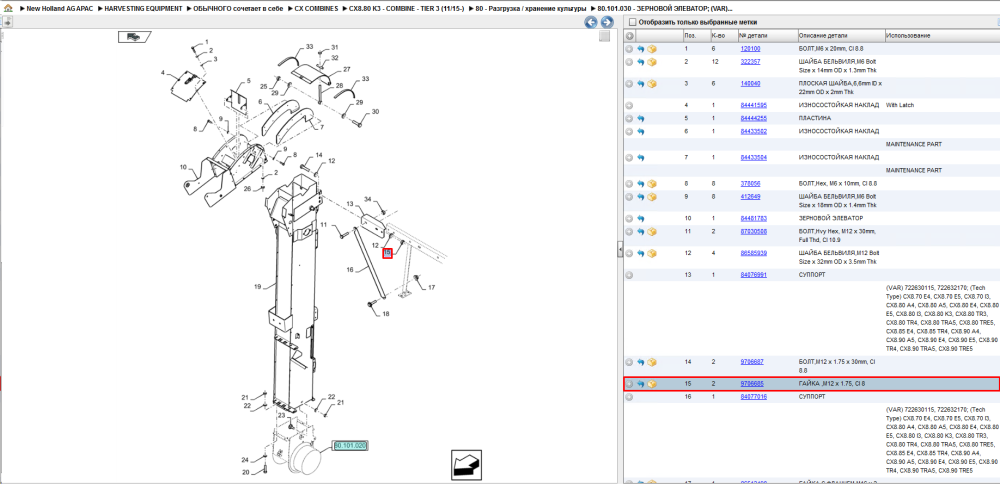Click the blue arrow icon on position 3 row
1000x484 pixels.
tap(640, 84)
